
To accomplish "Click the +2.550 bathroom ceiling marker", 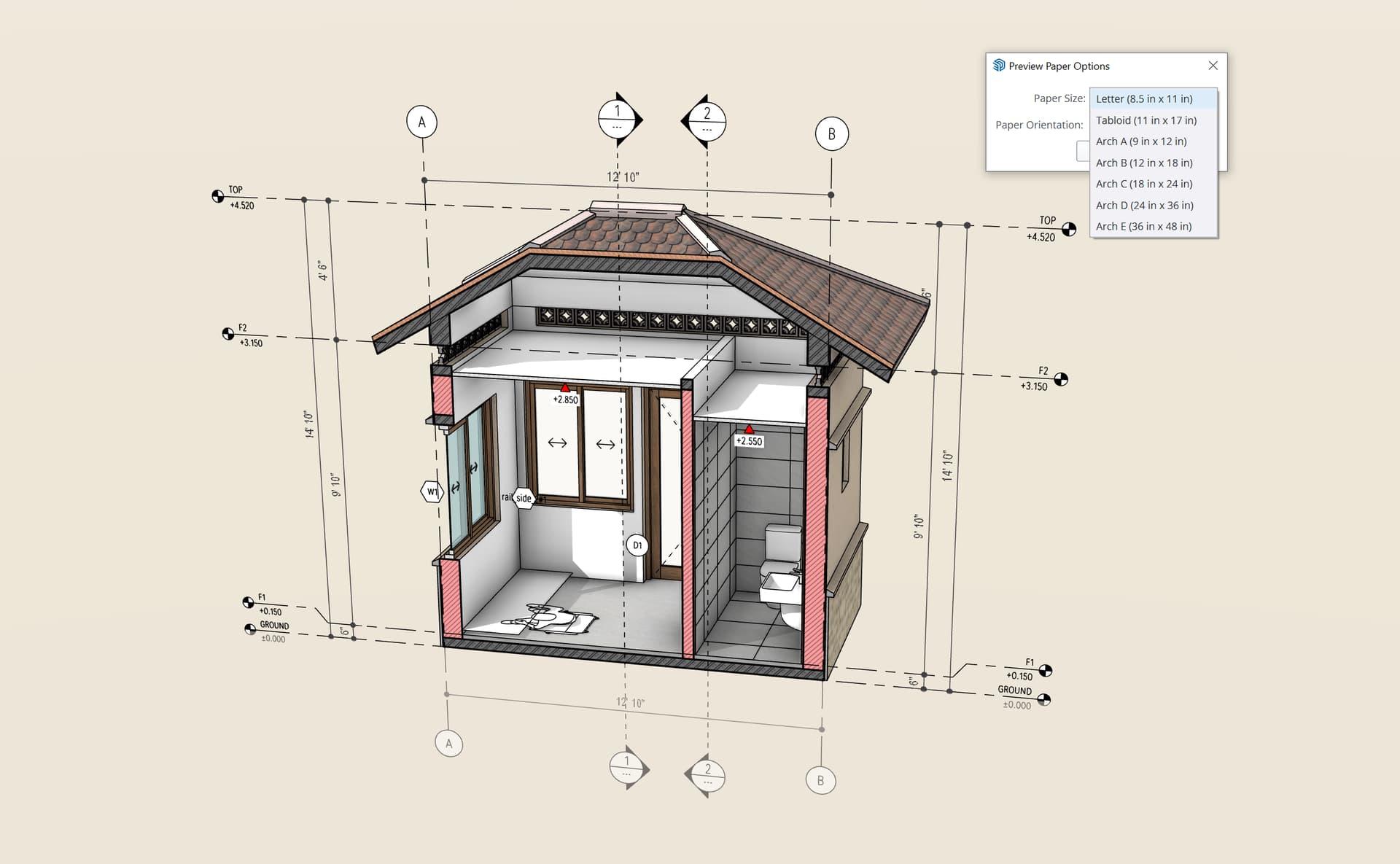I will [x=749, y=440].
